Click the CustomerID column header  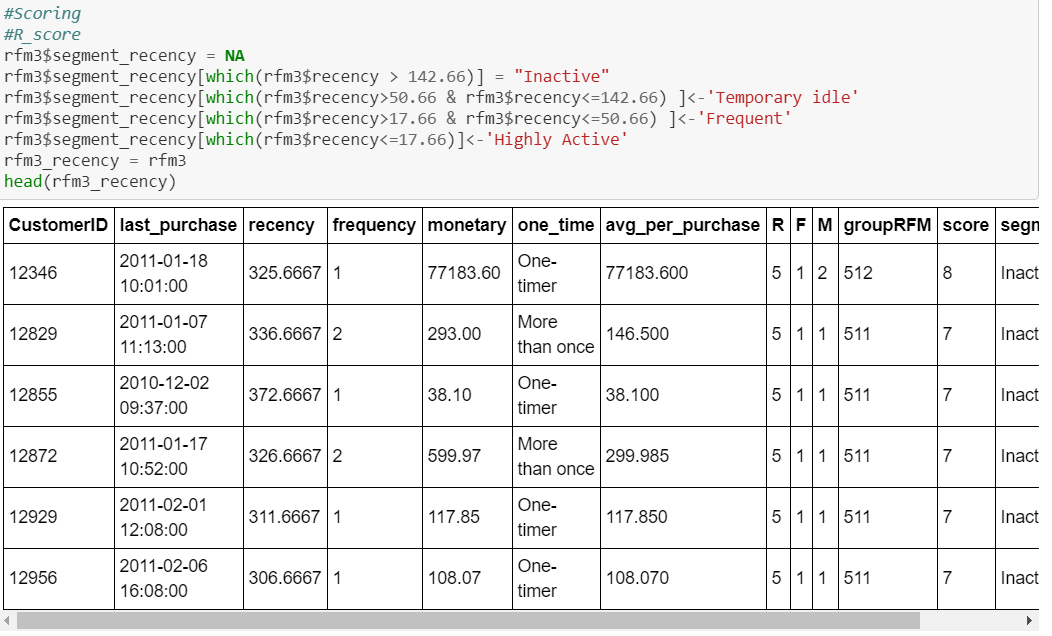click(x=58, y=225)
